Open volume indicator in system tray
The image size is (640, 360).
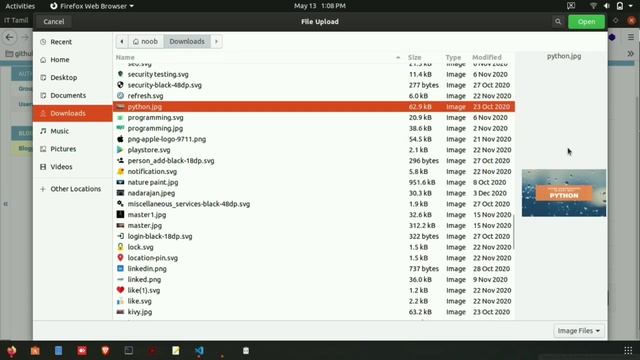point(607,6)
